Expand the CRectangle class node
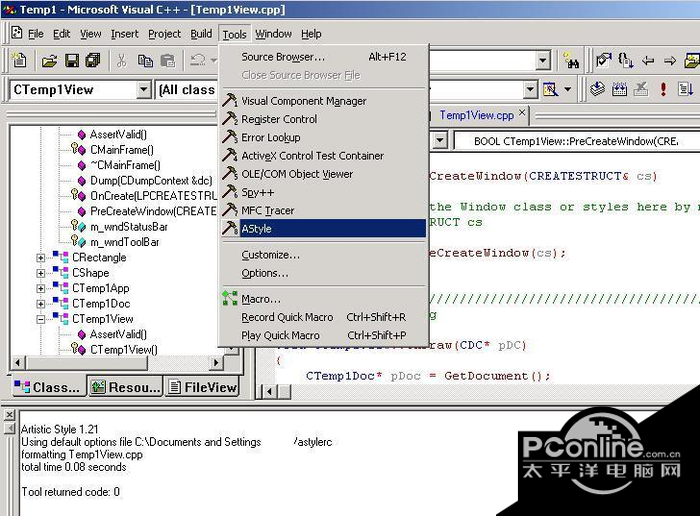The height and width of the screenshot is (516, 700). (x=41, y=258)
